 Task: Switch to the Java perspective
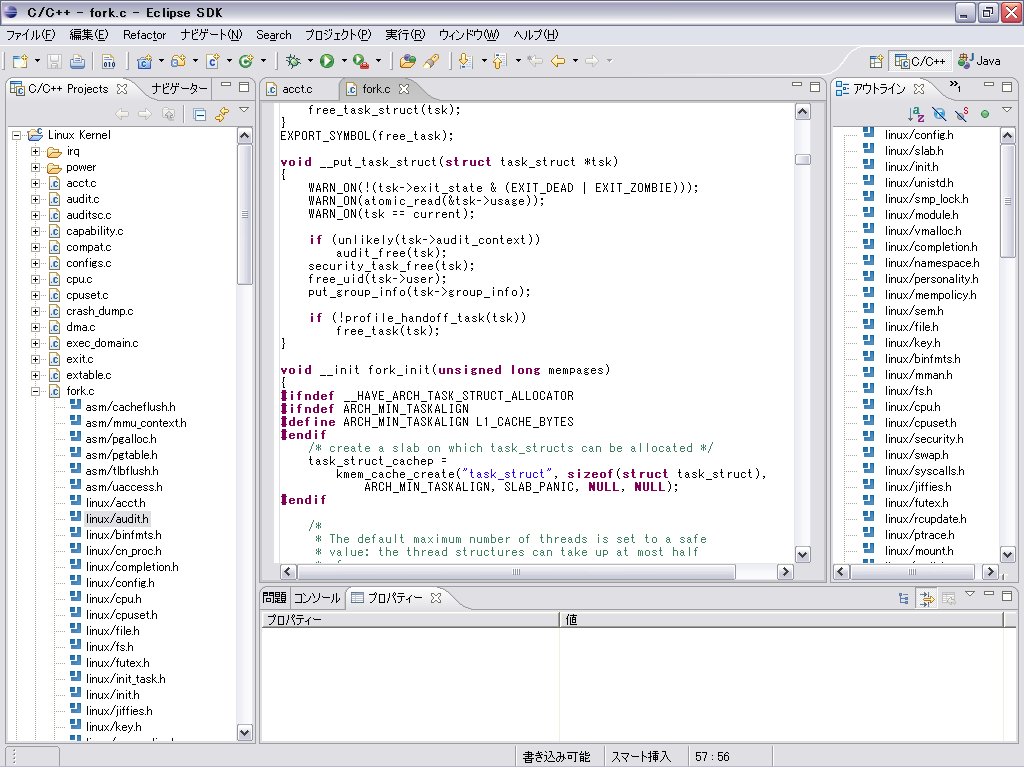[x=978, y=61]
